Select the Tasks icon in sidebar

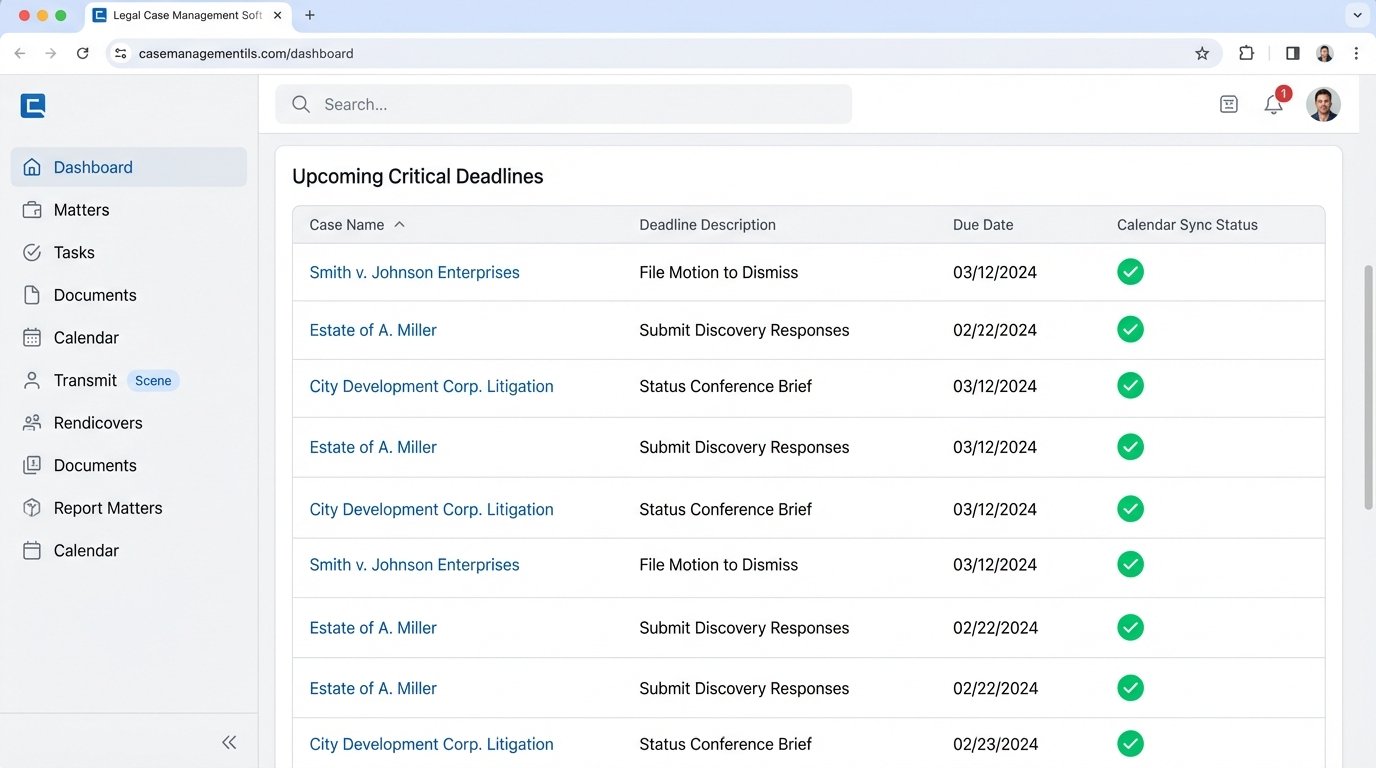33,252
